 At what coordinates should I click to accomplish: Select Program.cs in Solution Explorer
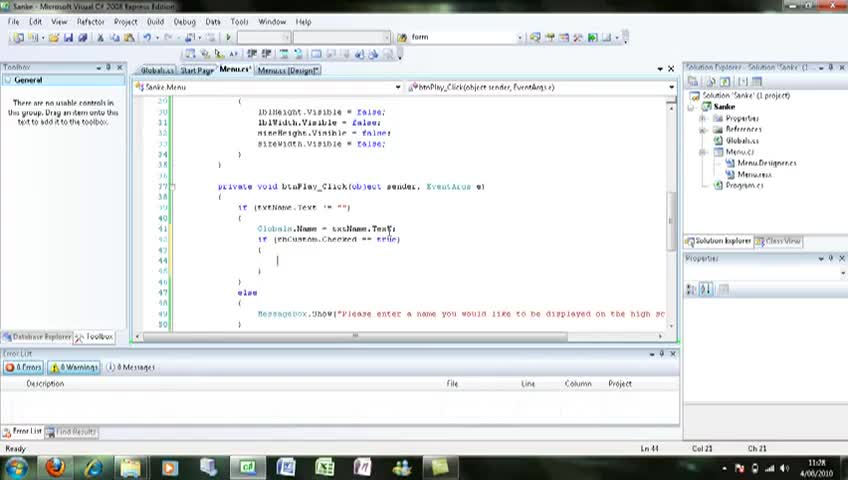coord(744,185)
